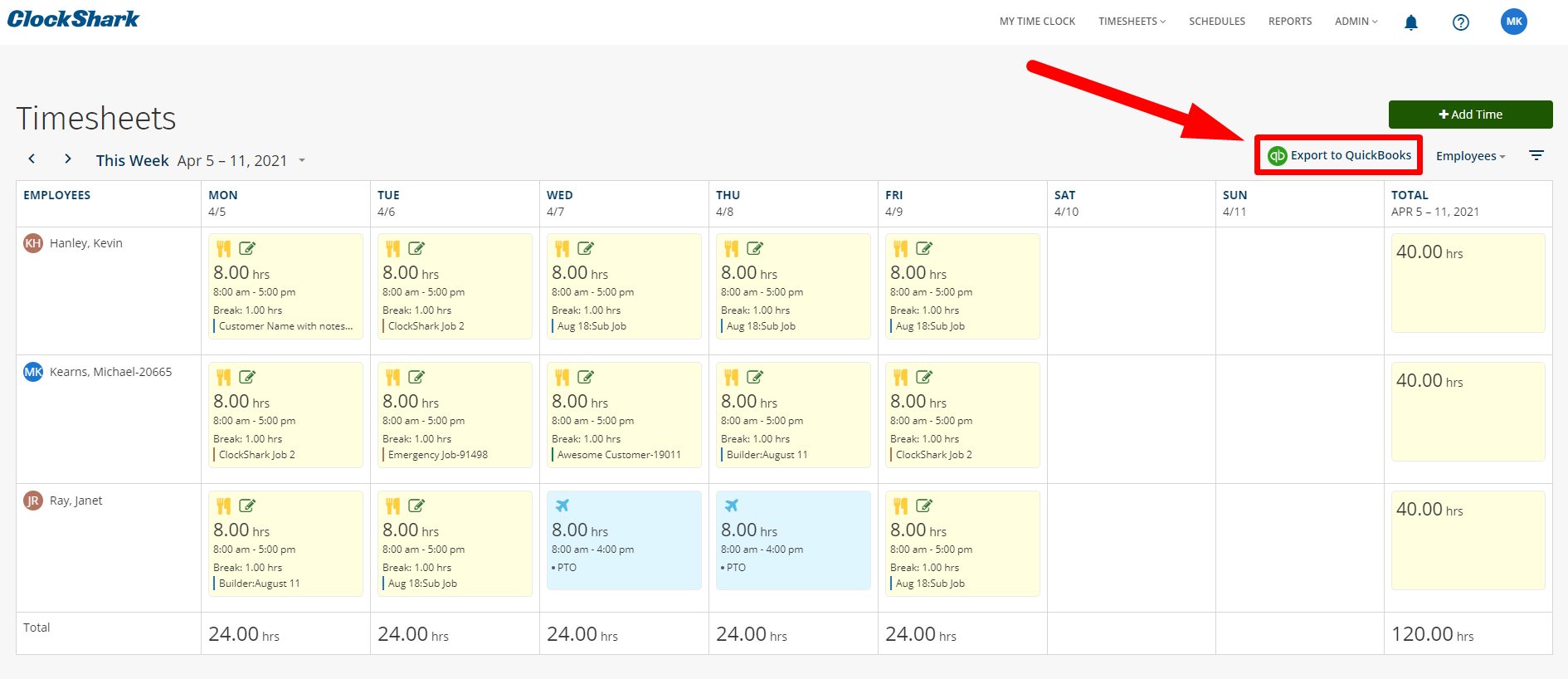Viewport: 1568px width, 679px height.
Task: Open the date range dropdown caret
Action: [x=302, y=160]
